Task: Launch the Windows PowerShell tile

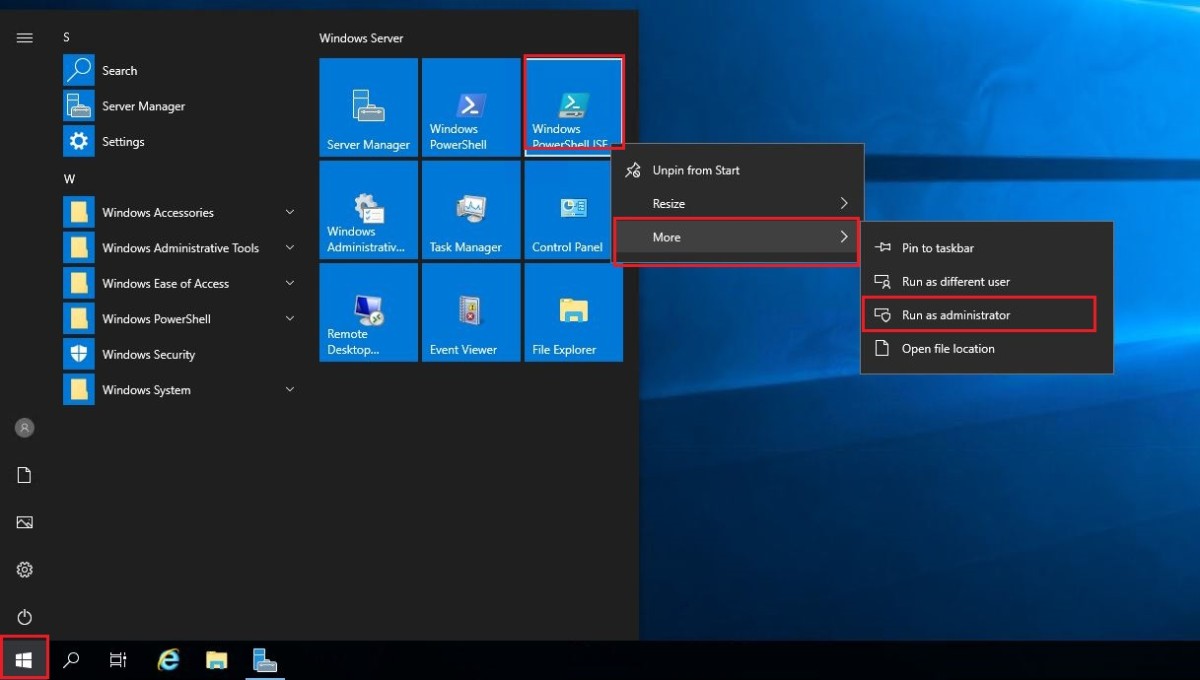Action: tap(471, 107)
